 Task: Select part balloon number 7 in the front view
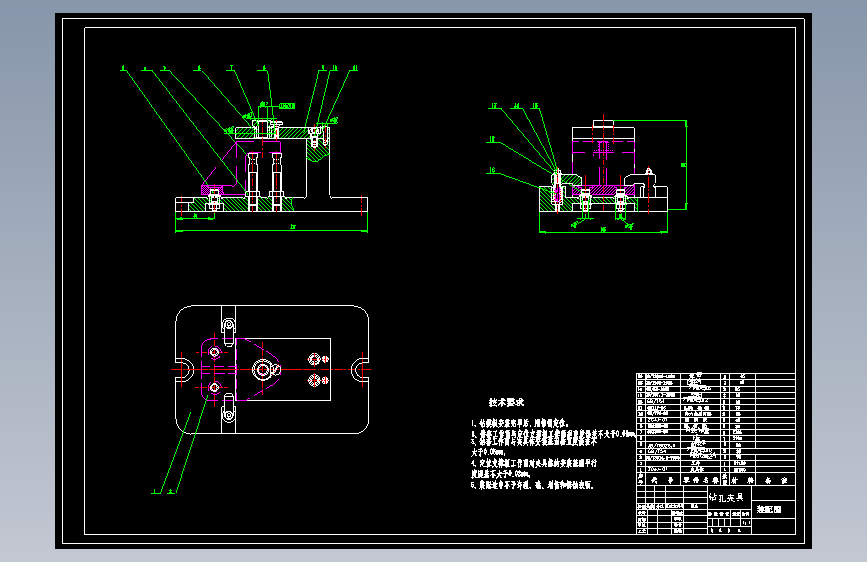pyautogui.click(x=231, y=68)
